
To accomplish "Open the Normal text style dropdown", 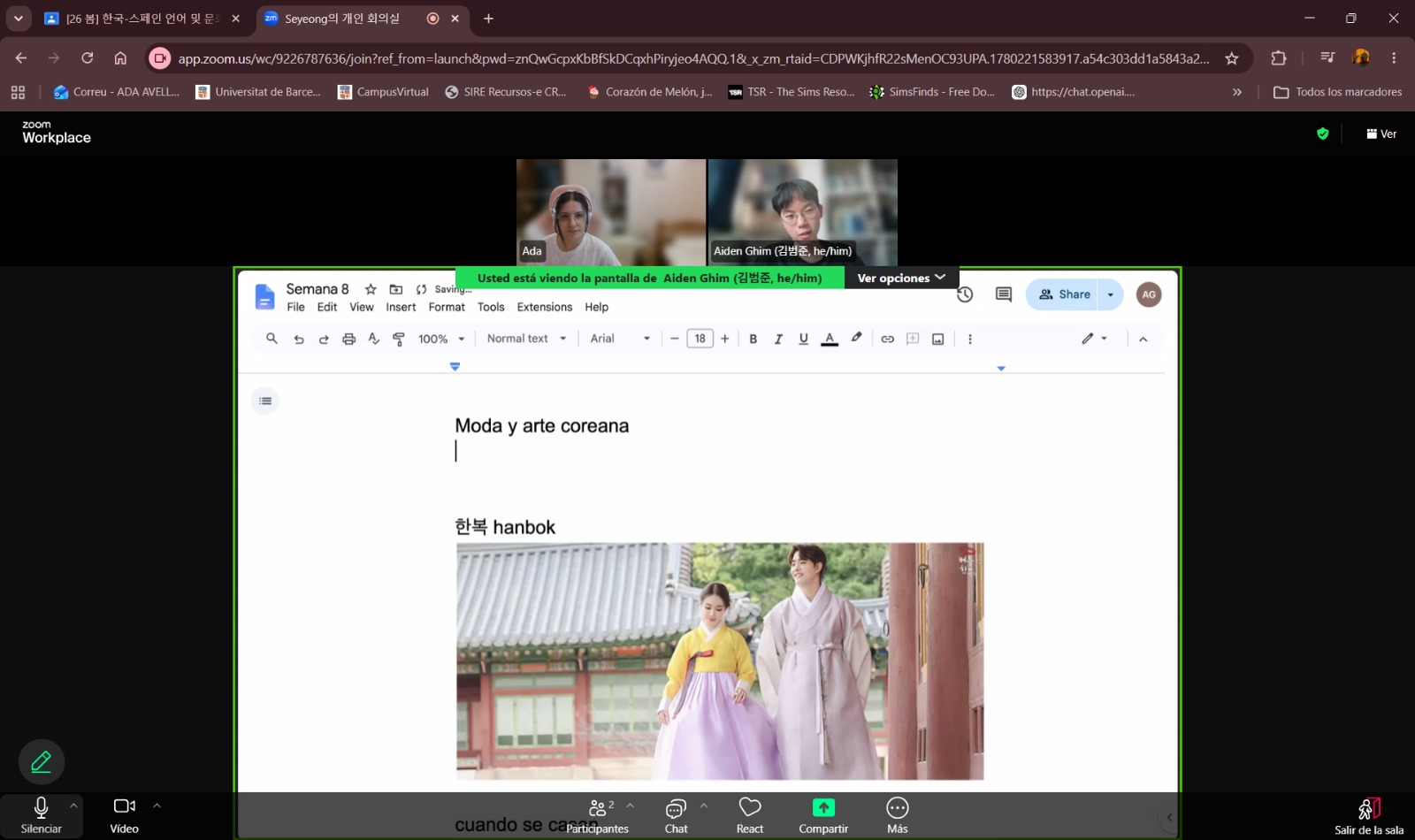I will [526, 339].
